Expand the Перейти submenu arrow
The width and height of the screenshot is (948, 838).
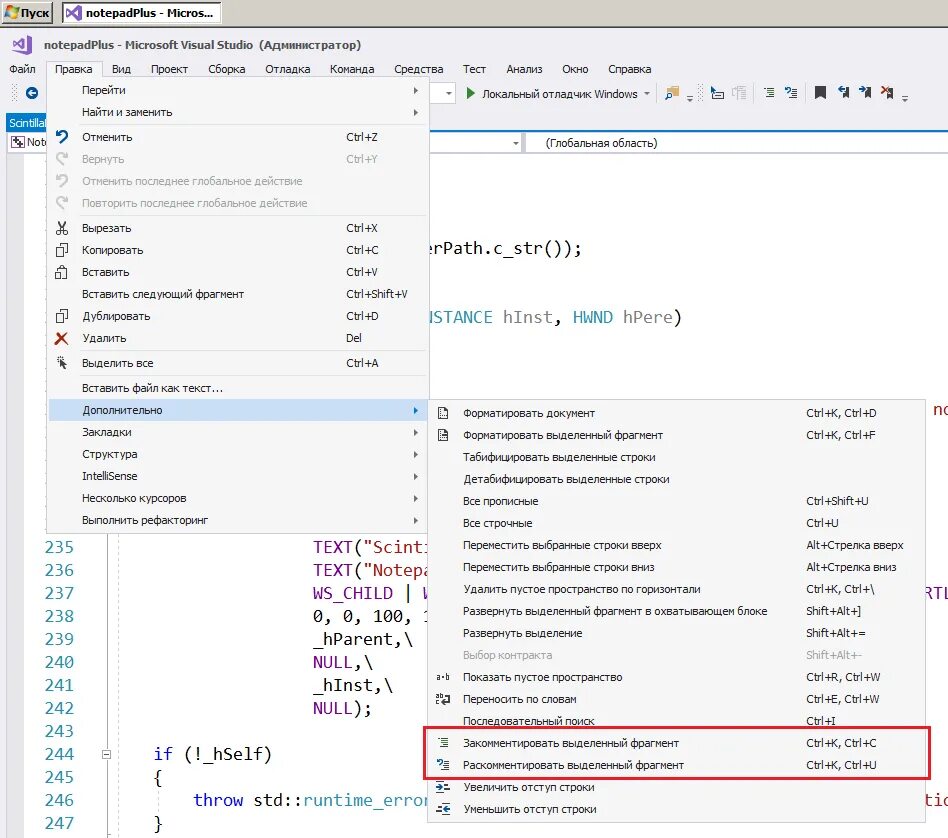coord(415,90)
